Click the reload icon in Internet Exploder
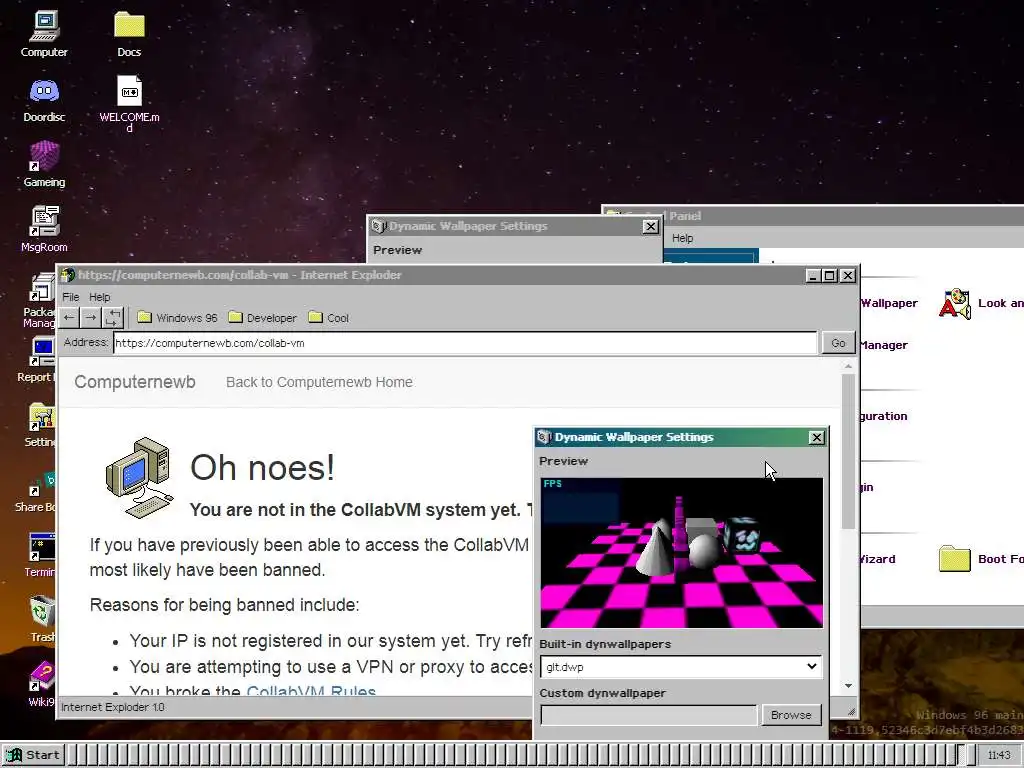 point(112,318)
